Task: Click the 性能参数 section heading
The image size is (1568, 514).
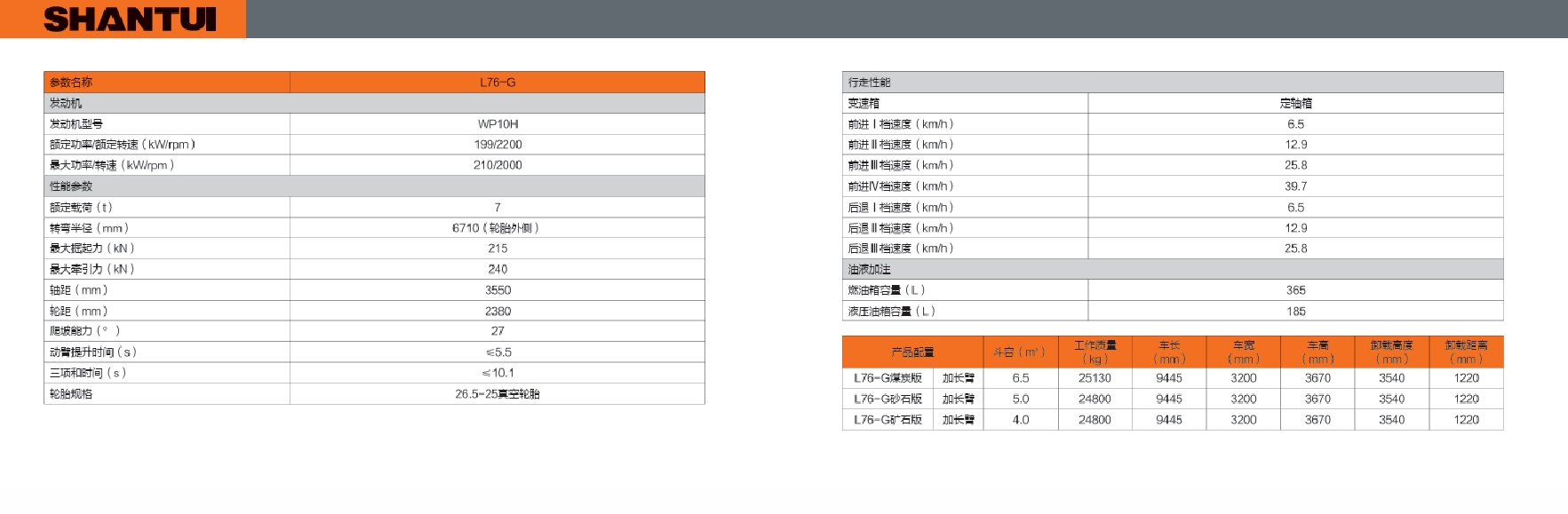Action: [71, 186]
